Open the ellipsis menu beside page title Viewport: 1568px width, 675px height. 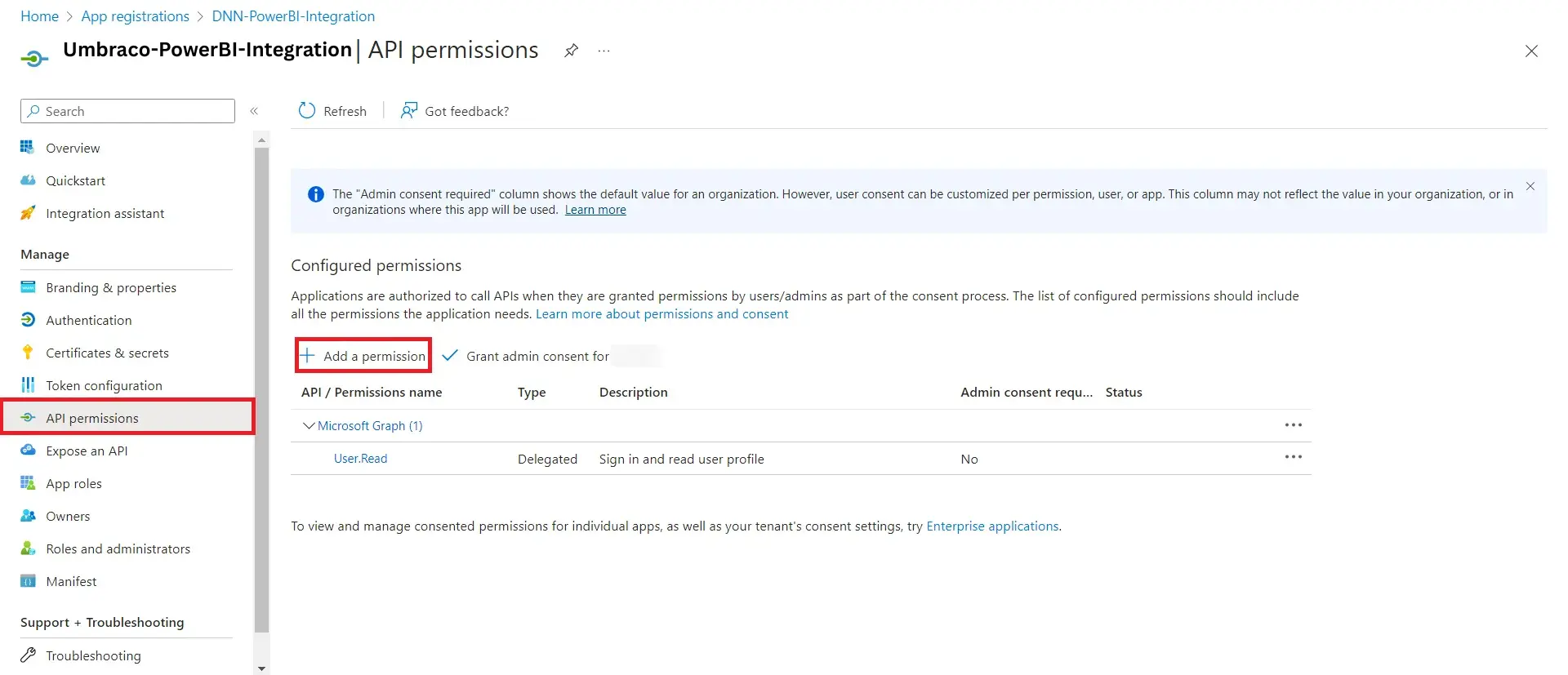pyautogui.click(x=604, y=51)
